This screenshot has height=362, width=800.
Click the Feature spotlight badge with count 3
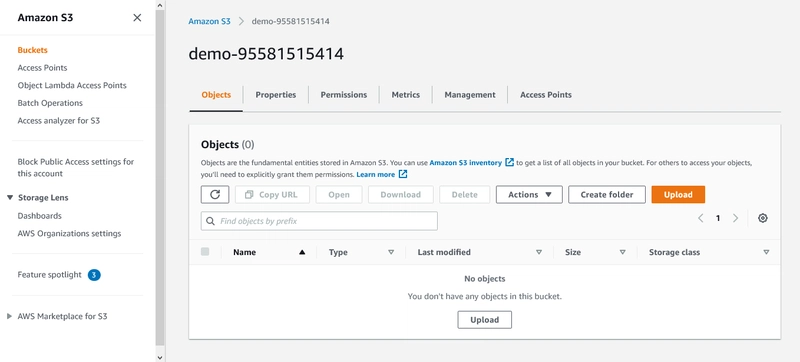(94, 275)
